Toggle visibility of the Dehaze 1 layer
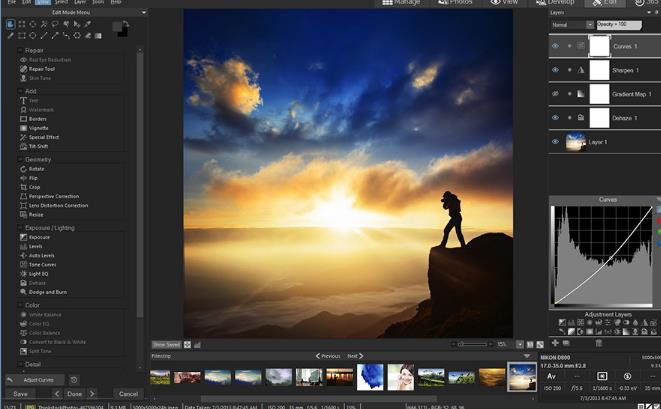 click(555, 118)
